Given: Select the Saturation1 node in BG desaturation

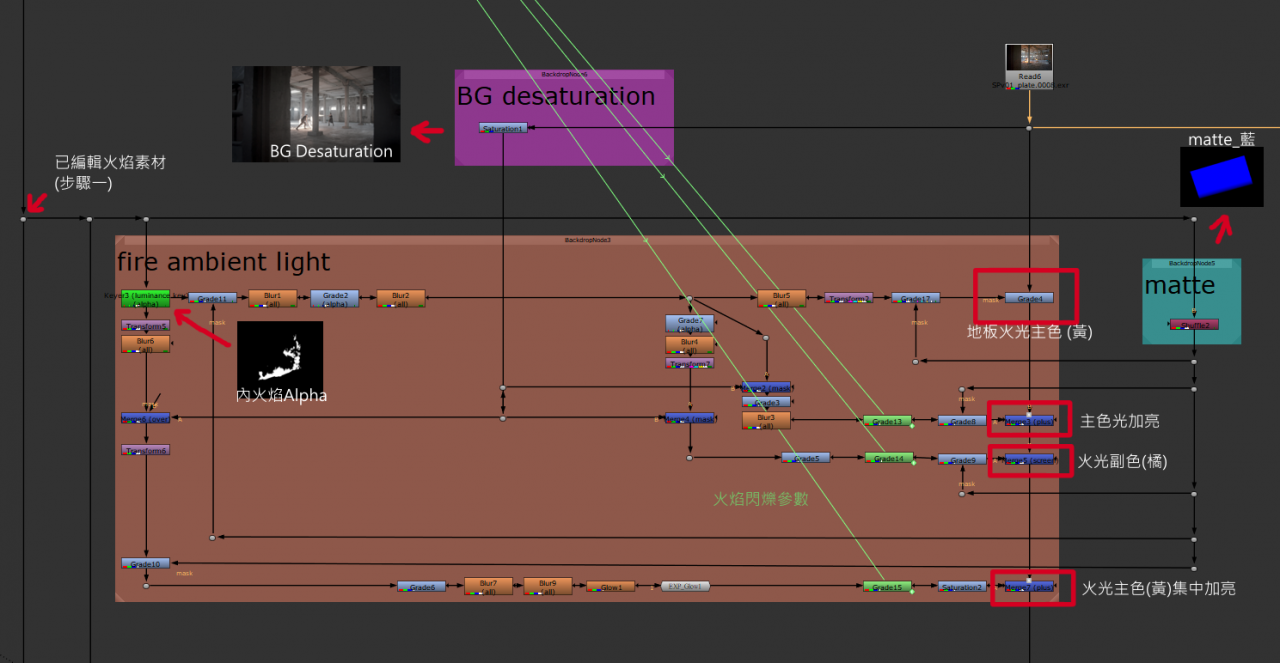Looking at the screenshot, I should point(502,128).
